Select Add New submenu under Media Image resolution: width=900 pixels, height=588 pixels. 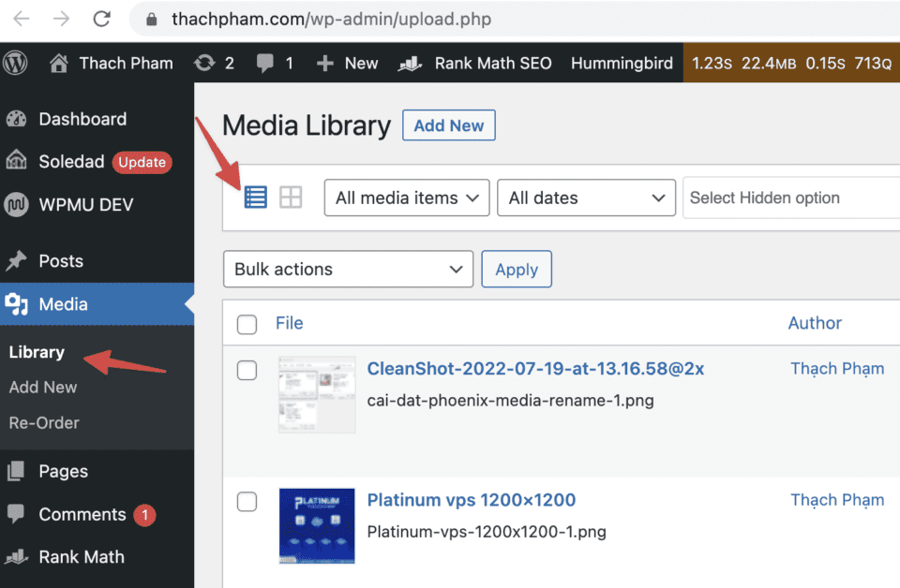point(43,387)
